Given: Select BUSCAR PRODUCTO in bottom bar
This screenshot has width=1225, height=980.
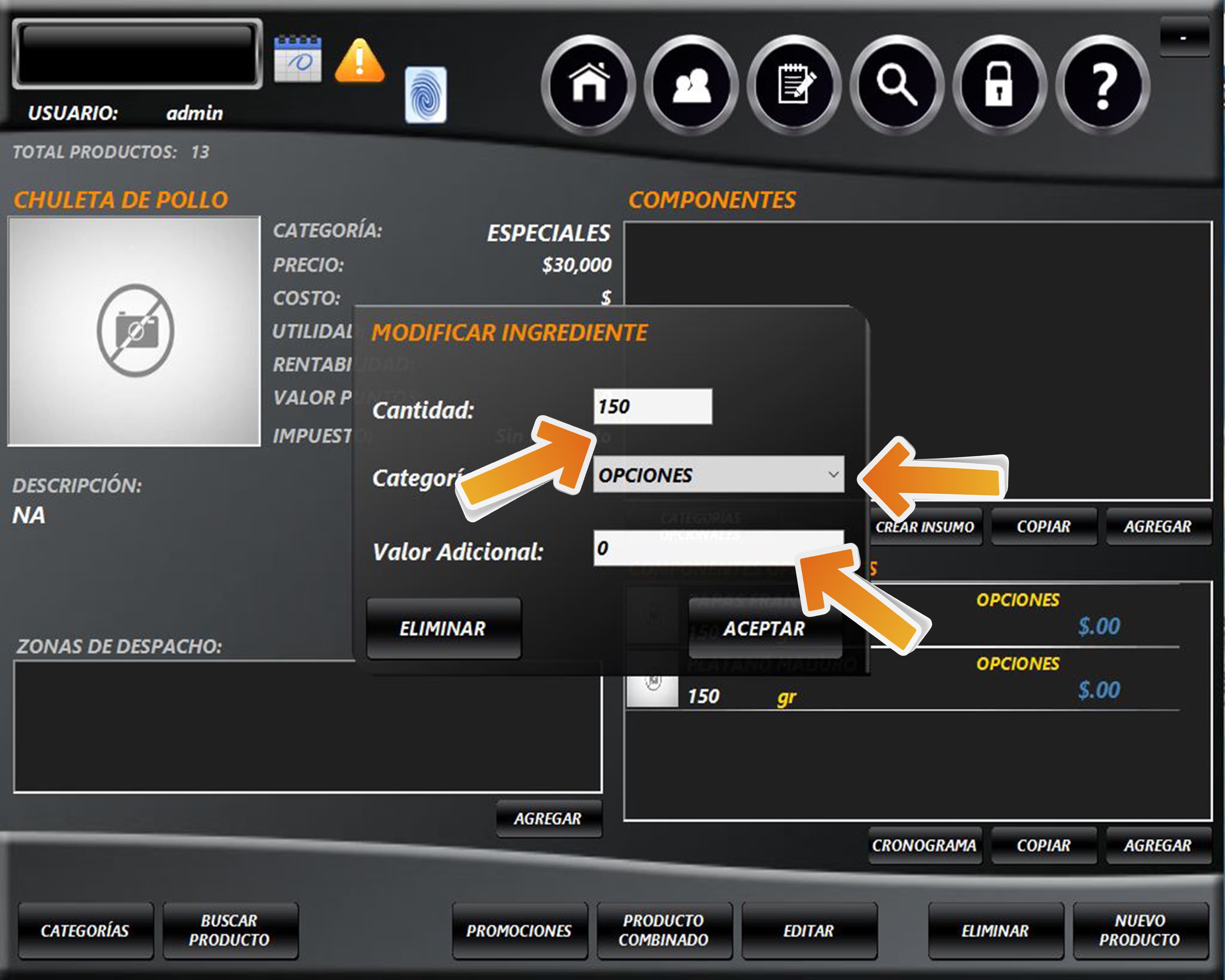Looking at the screenshot, I should pos(230,931).
